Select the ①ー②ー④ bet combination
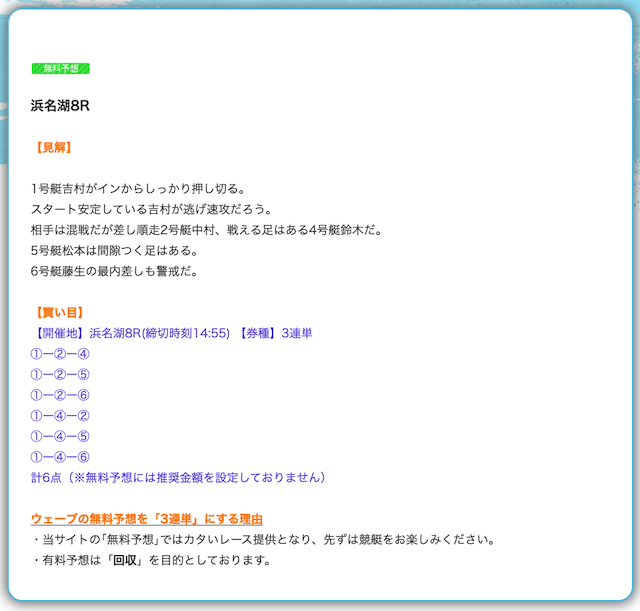 click(61, 354)
